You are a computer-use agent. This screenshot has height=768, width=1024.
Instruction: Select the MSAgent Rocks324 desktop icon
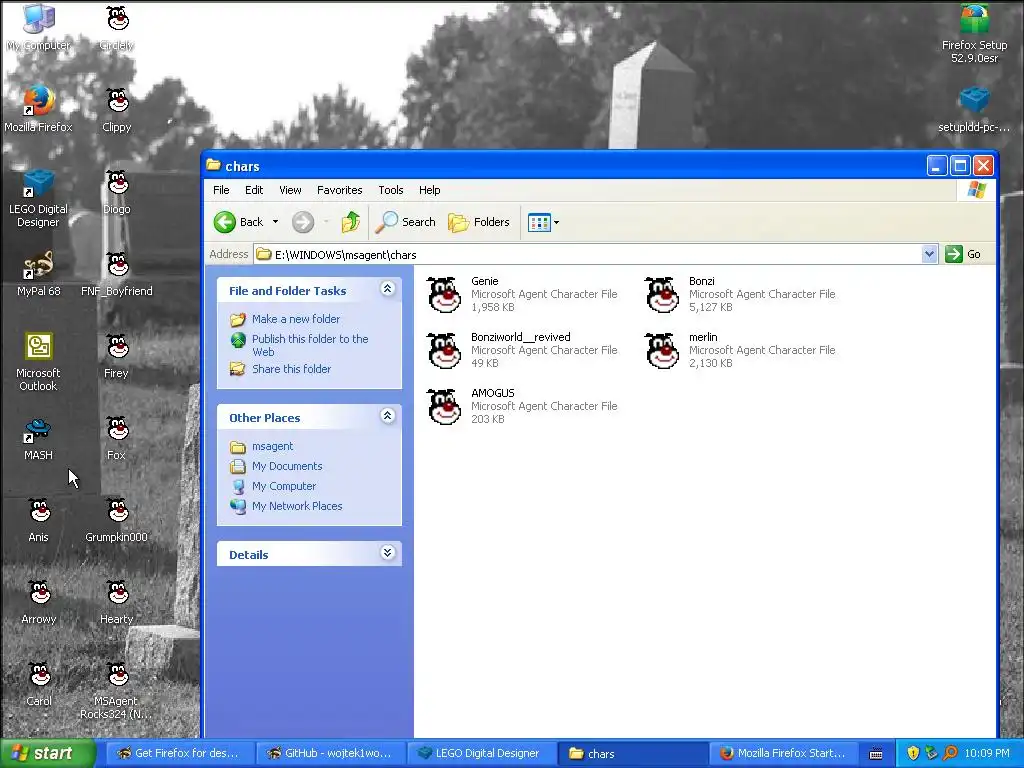(117, 690)
